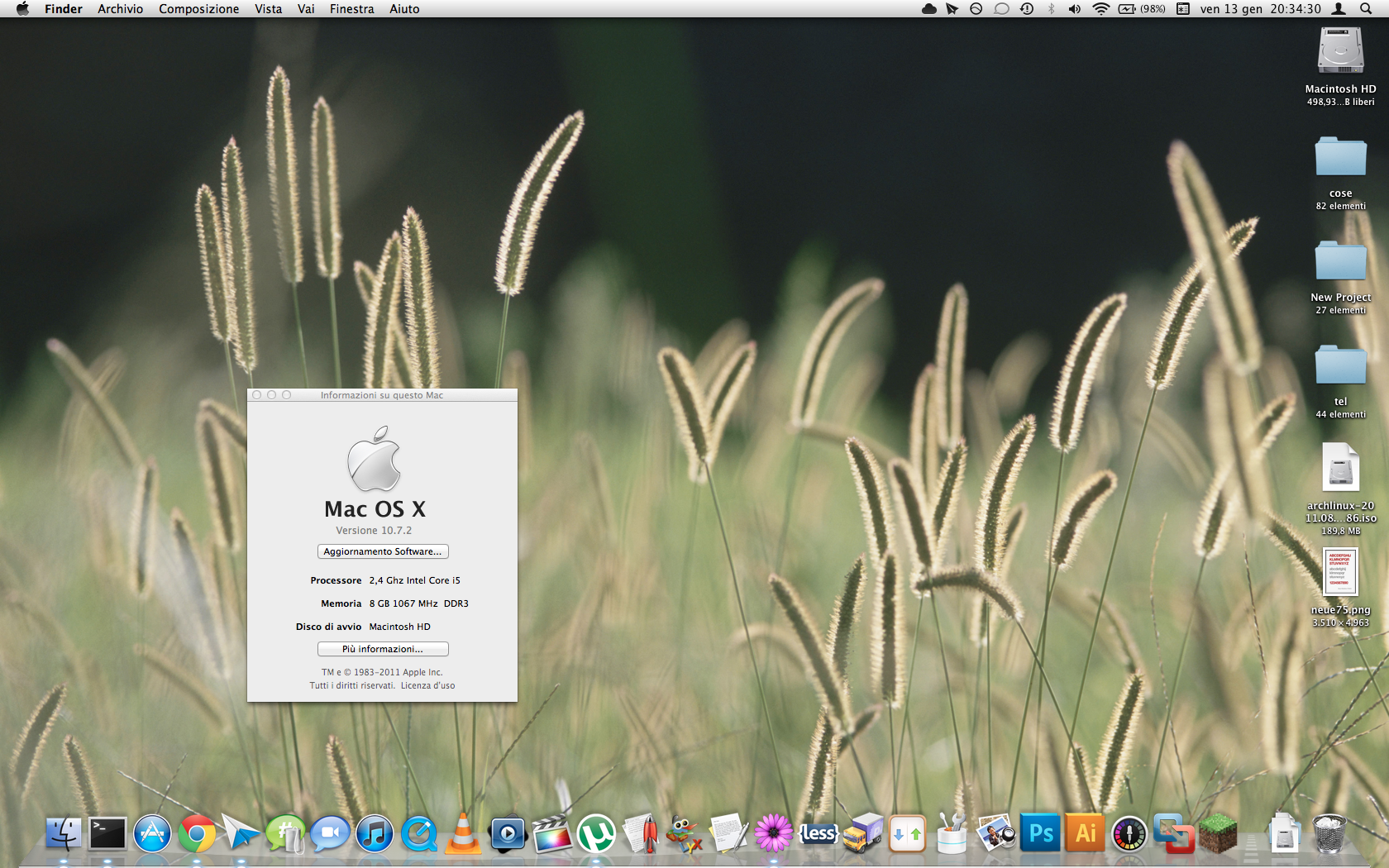Launch Final Cut Pro clapperboard icon
Viewport: 1389px width, 868px height.
[552, 833]
